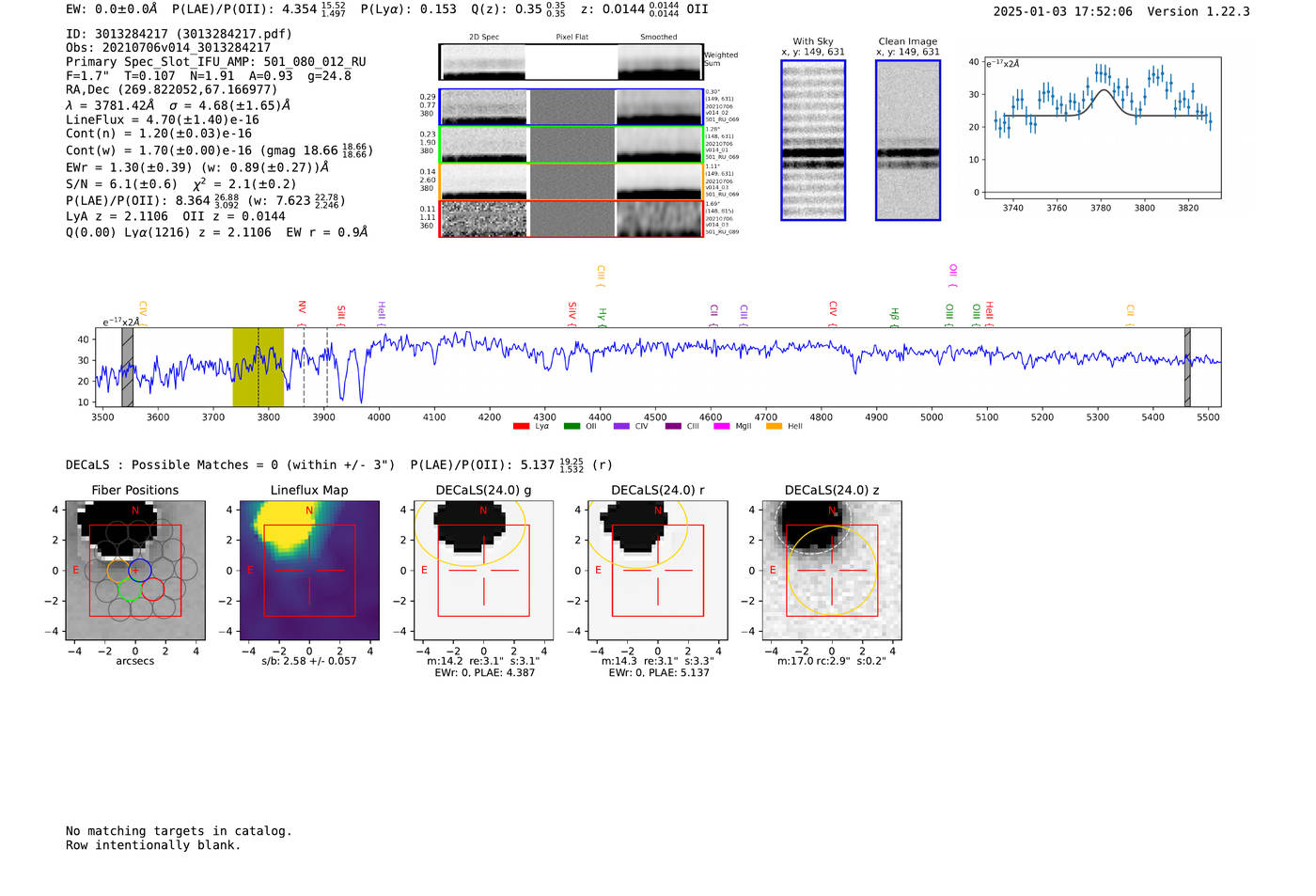
Task: Click the 'm:17.0 rc:2.9" s:0.2"' caption
Action: (832, 661)
